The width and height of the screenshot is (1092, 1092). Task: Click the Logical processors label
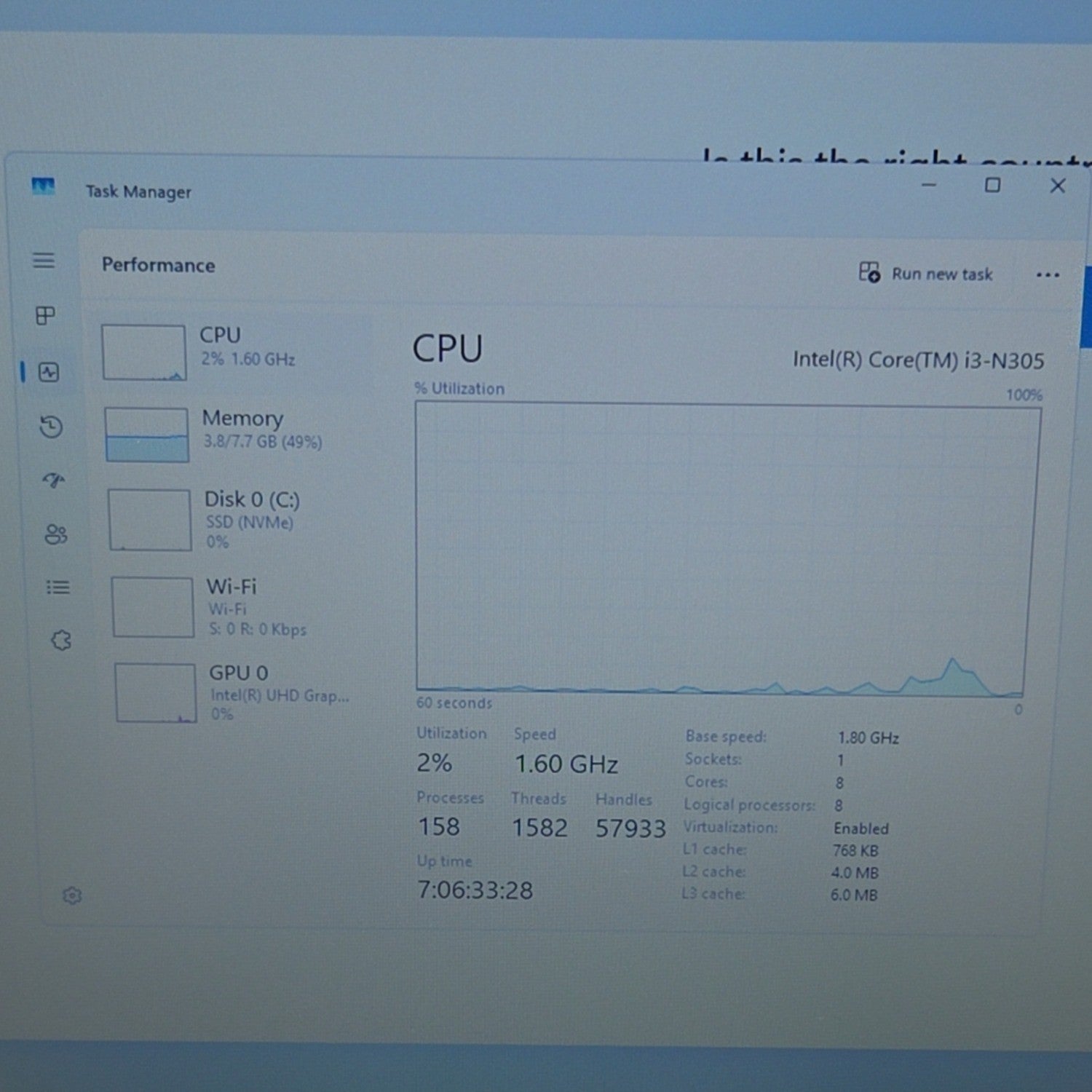click(750, 805)
